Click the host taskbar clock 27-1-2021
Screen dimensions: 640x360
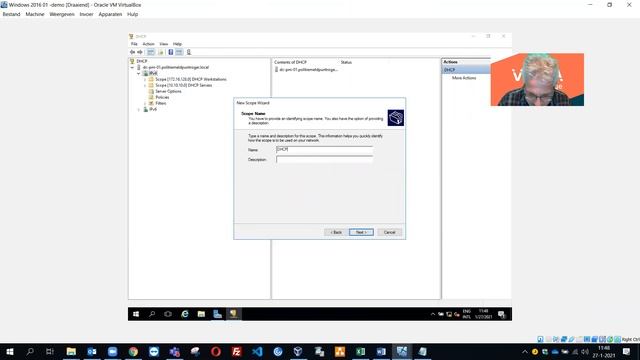pos(604,352)
